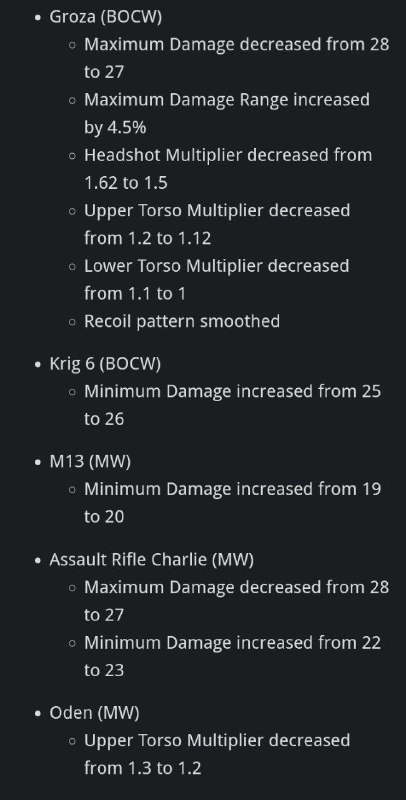Viewport: 406px width, 800px height.
Task: Click the bullet beside Krig 6 (BOCW)
Action: pyautogui.click(x=38, y=364)
